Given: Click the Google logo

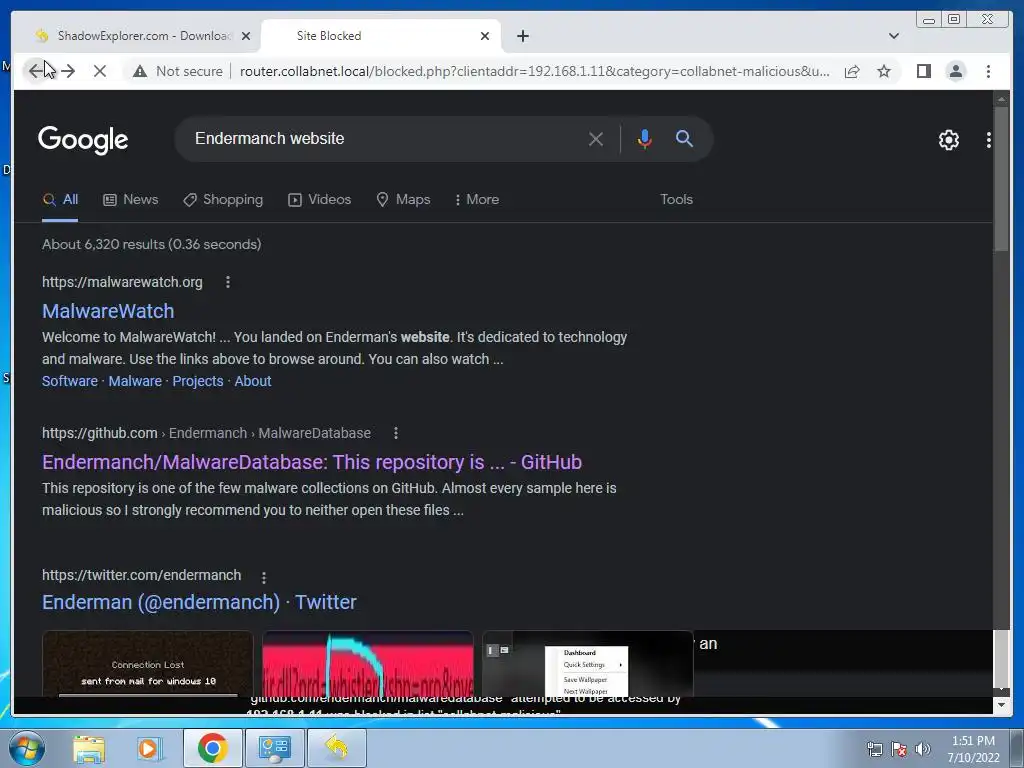Looking at the screenshot, I should pyautogui.click(x=83, y=140).
